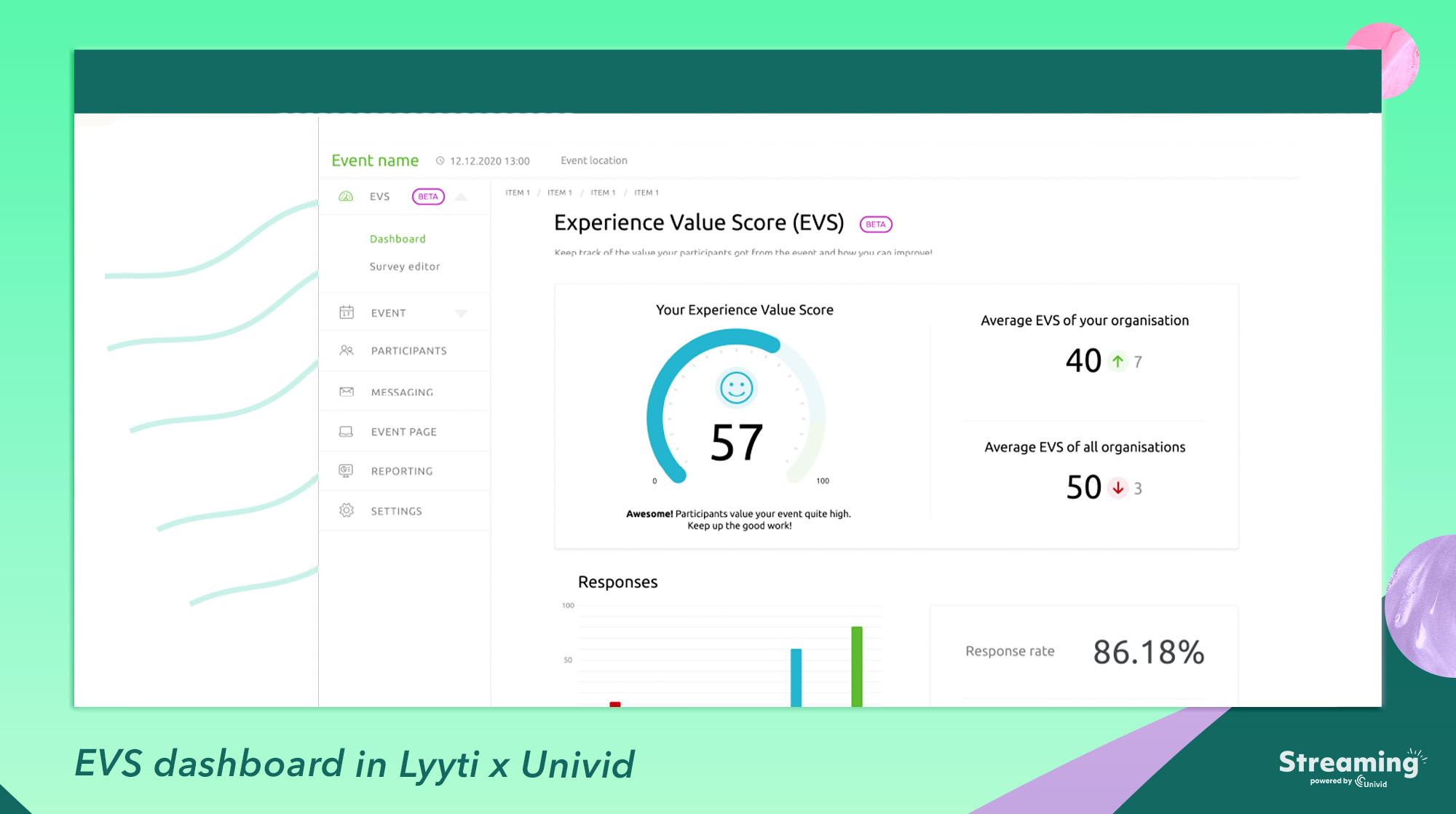This screenshot has height=814, width=1456.
Task: Select the Dashboard menu item
Action: (x=397, y=238)
